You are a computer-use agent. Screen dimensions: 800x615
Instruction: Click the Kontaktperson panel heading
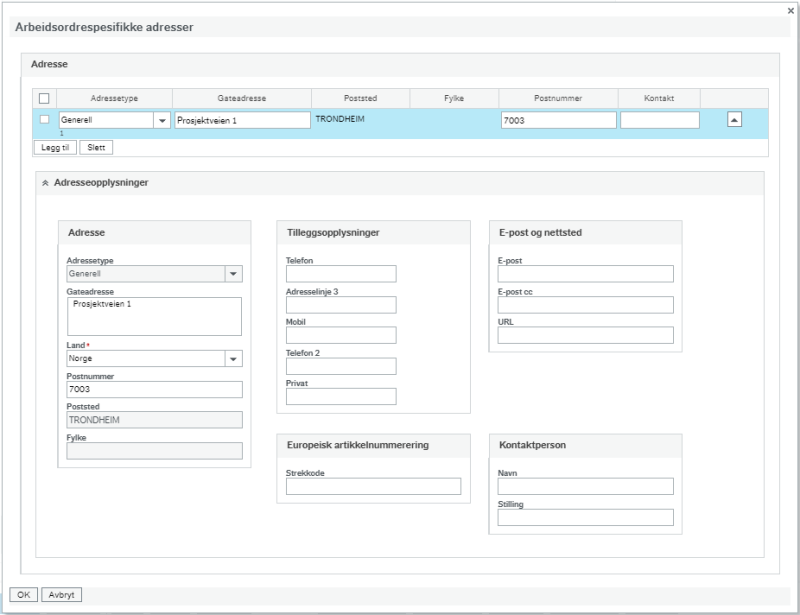point(532,445)
